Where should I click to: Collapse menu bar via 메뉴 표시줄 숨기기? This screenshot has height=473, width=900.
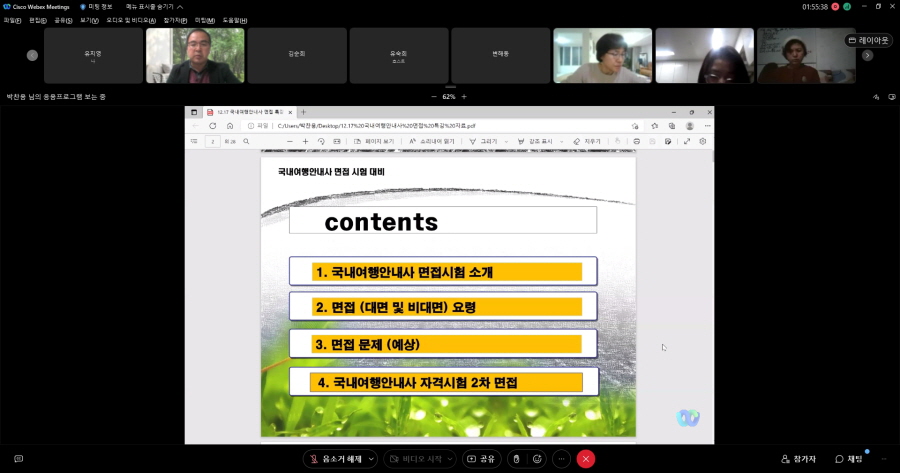coord(154,7)
